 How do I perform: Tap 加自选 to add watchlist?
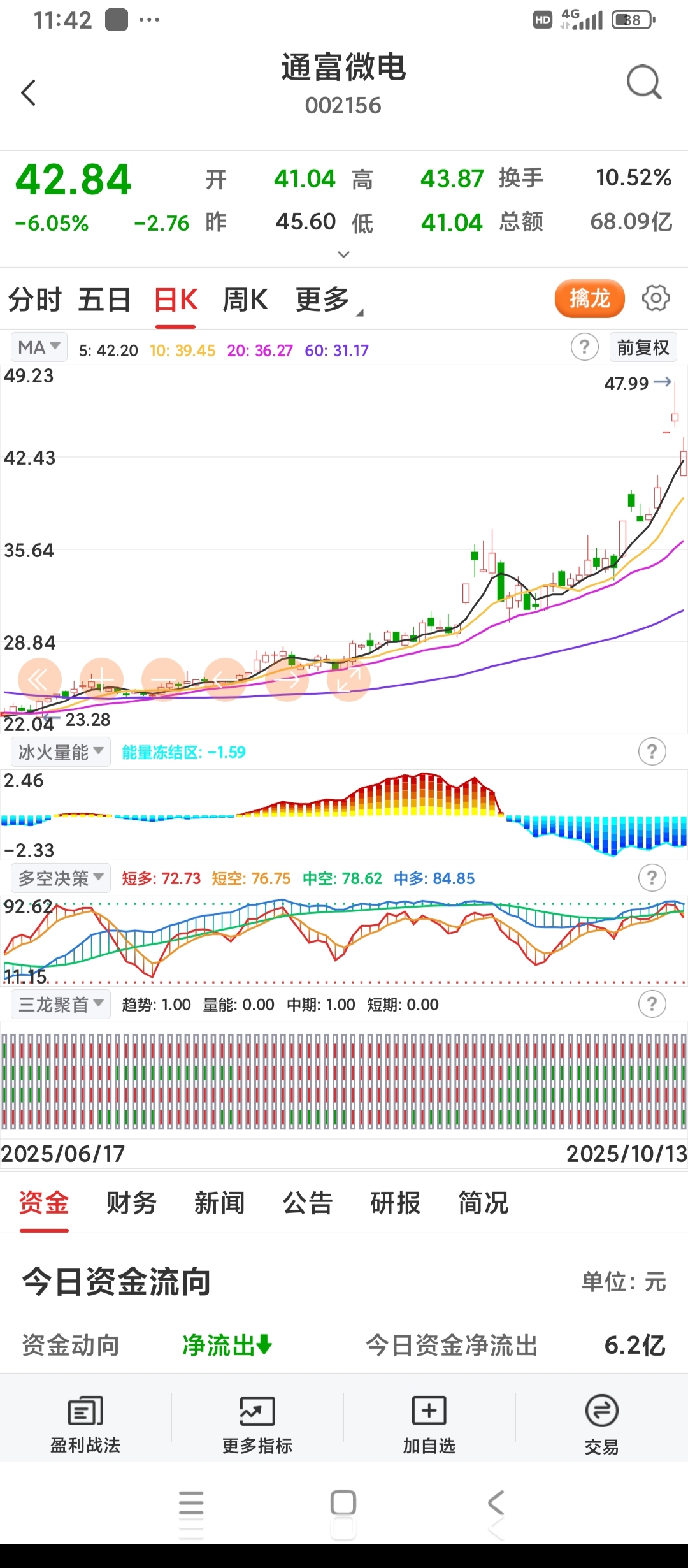(x=429, y=1425)
